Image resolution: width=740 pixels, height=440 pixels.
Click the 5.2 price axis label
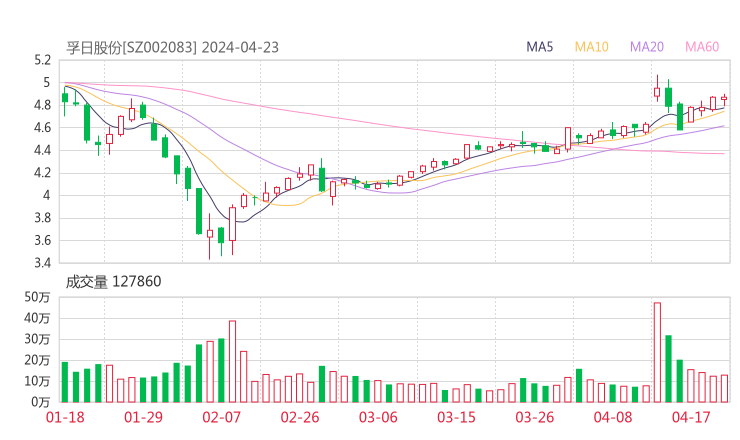click(x=42, y=60)
